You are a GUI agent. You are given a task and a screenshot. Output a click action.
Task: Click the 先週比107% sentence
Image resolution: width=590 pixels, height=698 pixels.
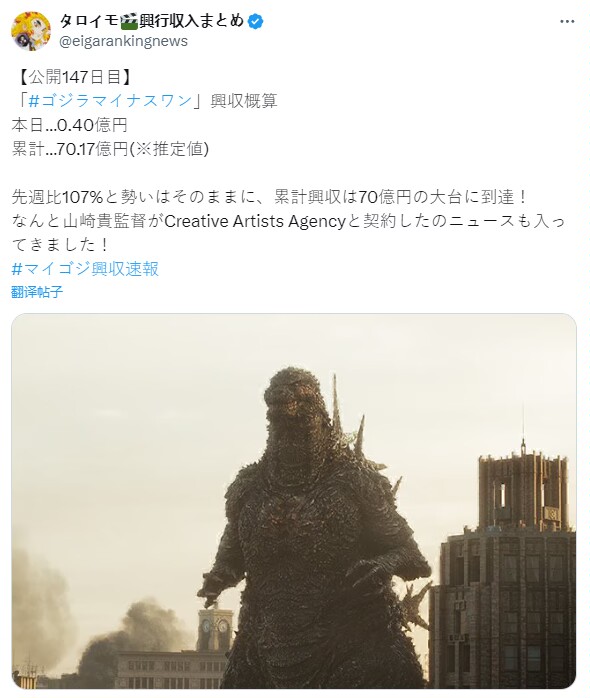coord(270,197)
